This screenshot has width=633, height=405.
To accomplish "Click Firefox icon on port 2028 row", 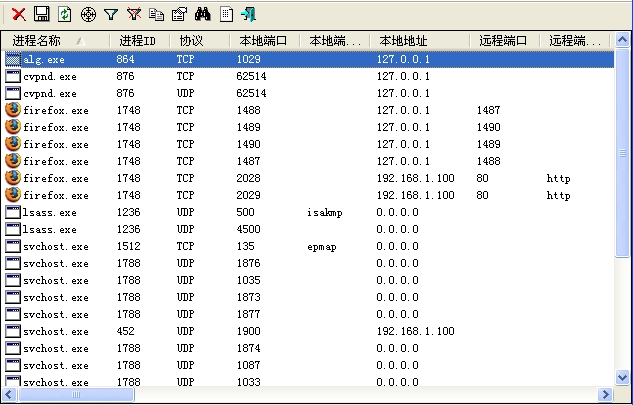I will point(13,178).
